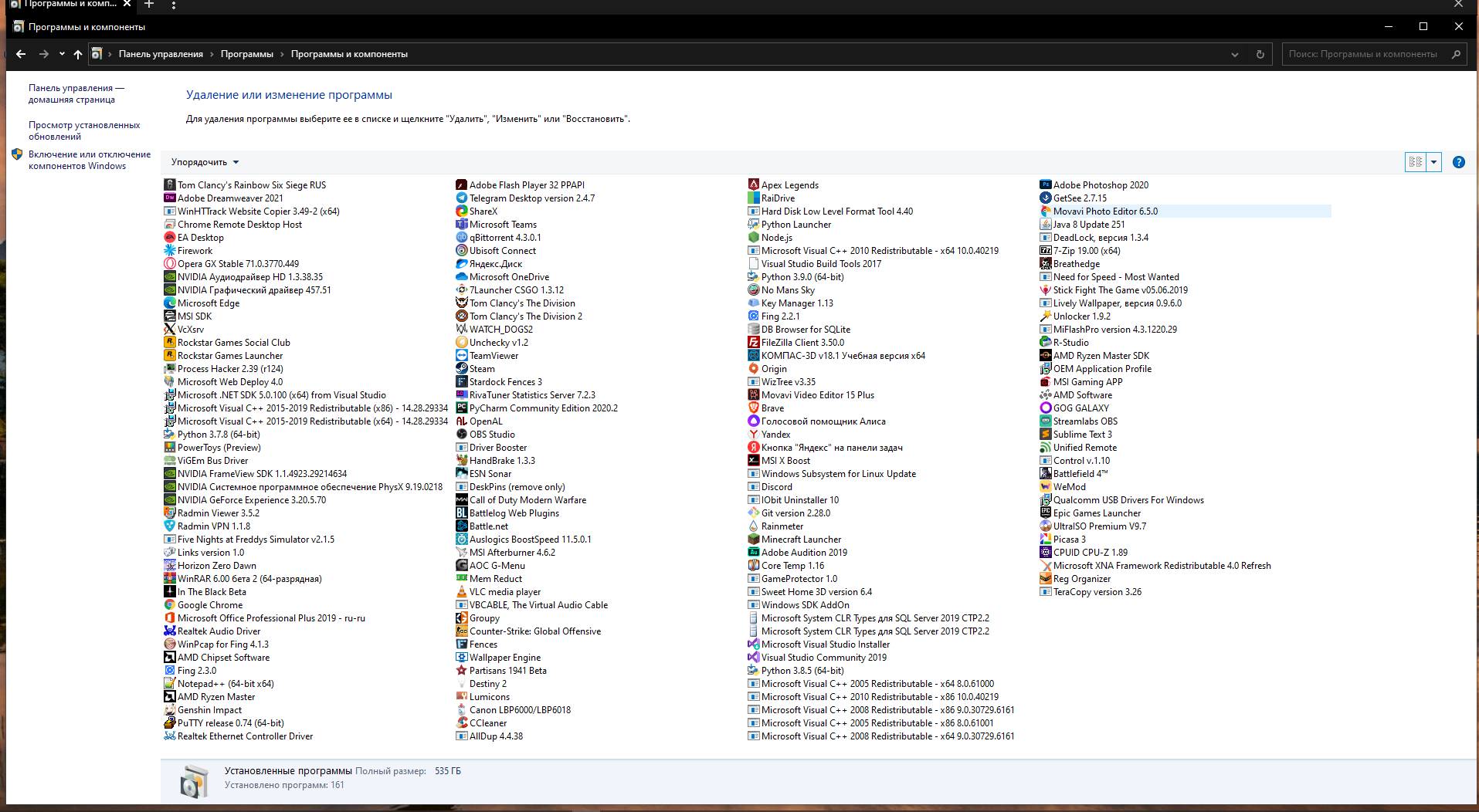
Task: Expand chevron after Панель управления breadcrumb
Action: pos(212,54)
